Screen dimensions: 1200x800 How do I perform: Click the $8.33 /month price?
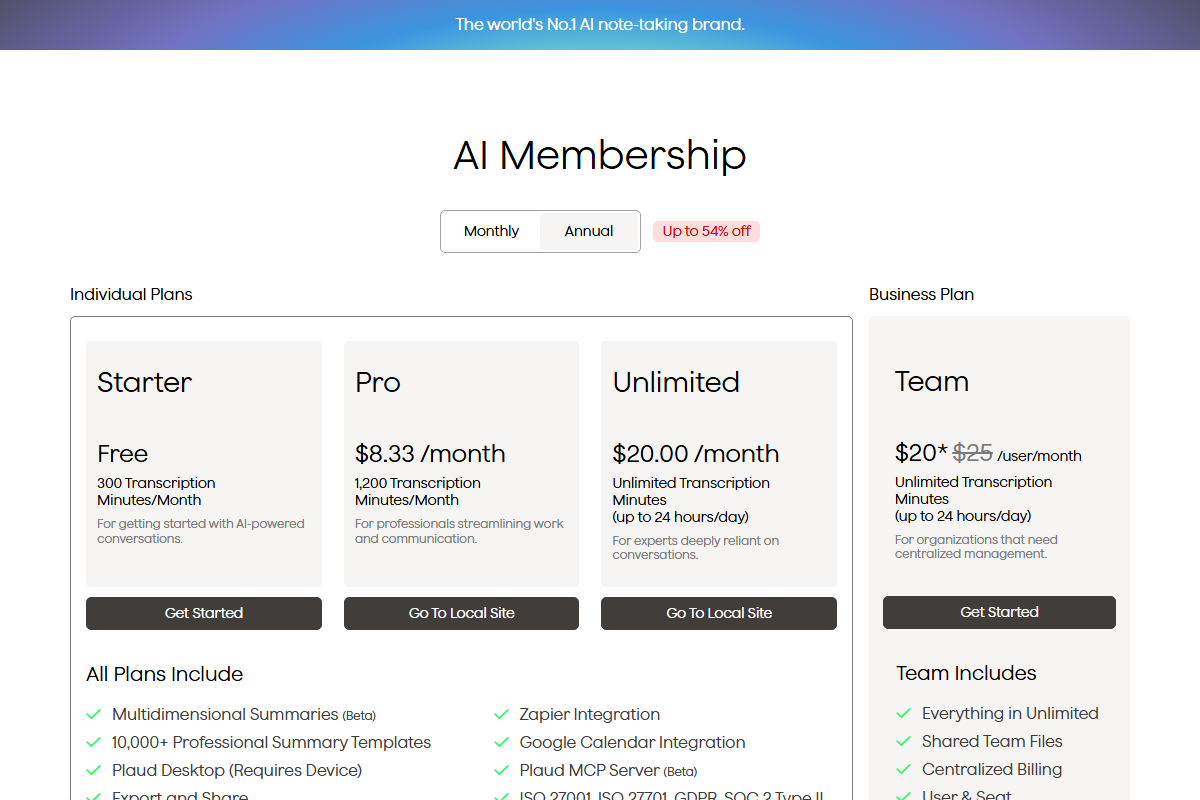tap(430, 453)
